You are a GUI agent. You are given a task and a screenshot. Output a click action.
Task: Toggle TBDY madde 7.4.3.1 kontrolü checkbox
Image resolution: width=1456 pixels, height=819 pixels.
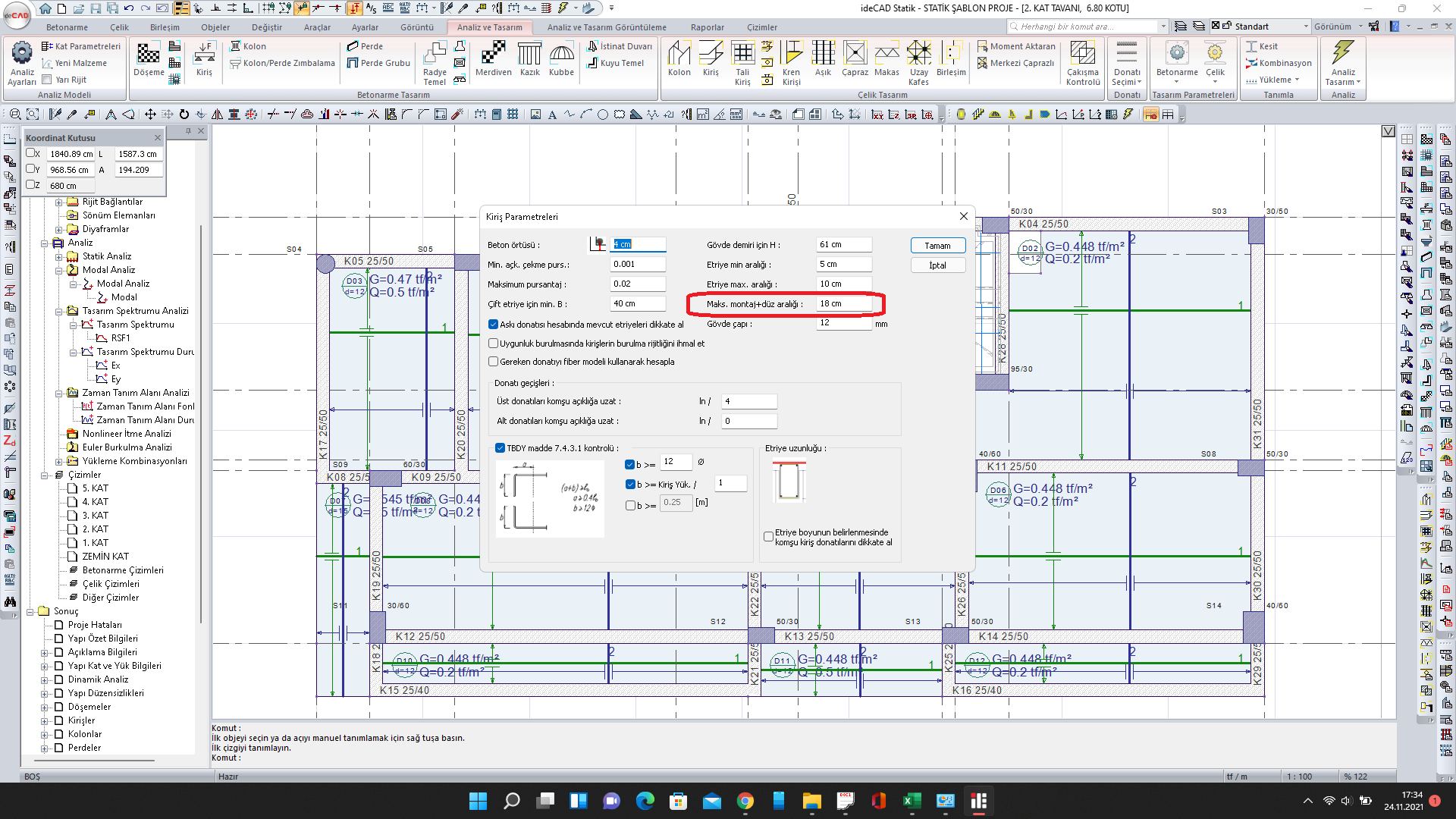click(x=500, y=448)
